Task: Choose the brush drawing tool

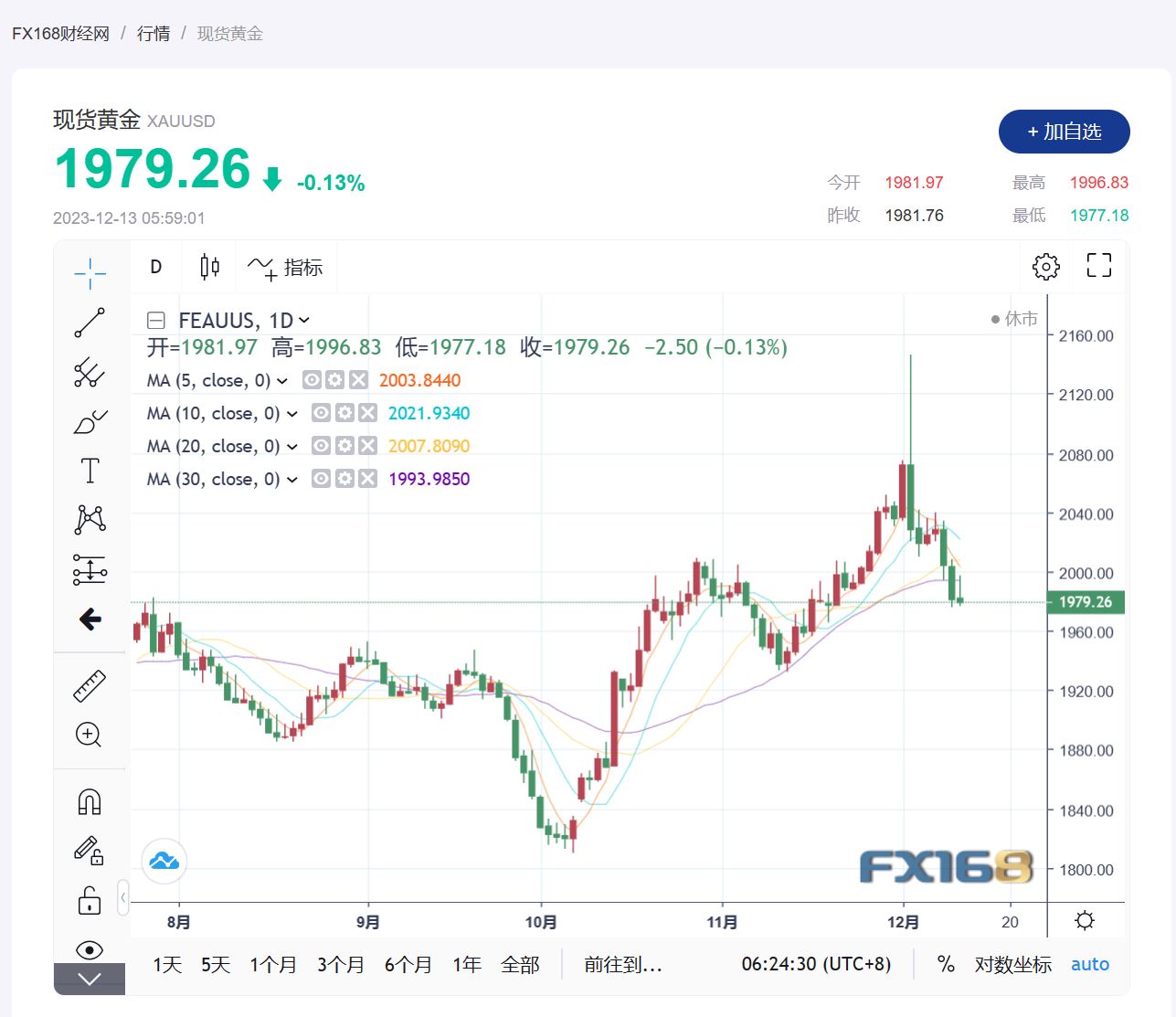Action: [90, 422]
